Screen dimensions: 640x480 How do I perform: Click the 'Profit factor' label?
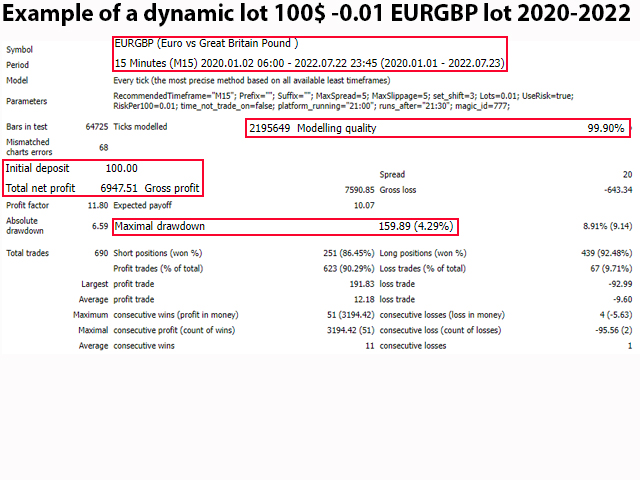[27, 205]
